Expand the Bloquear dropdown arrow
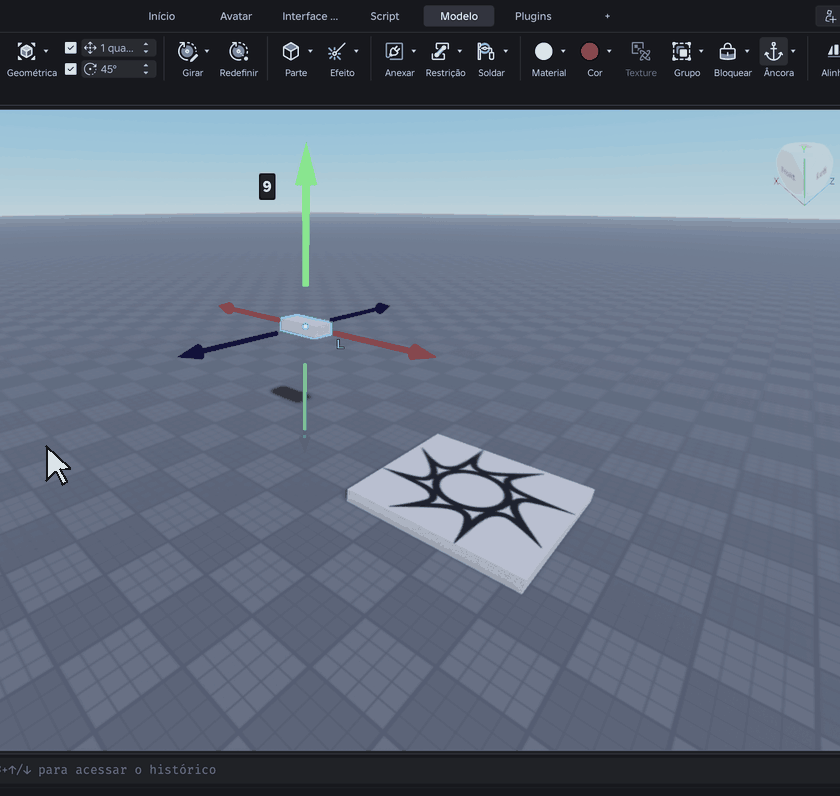Image resolution: width=840 pixels, height=796 pixels. pyautogui.click(x=747, y=51)
